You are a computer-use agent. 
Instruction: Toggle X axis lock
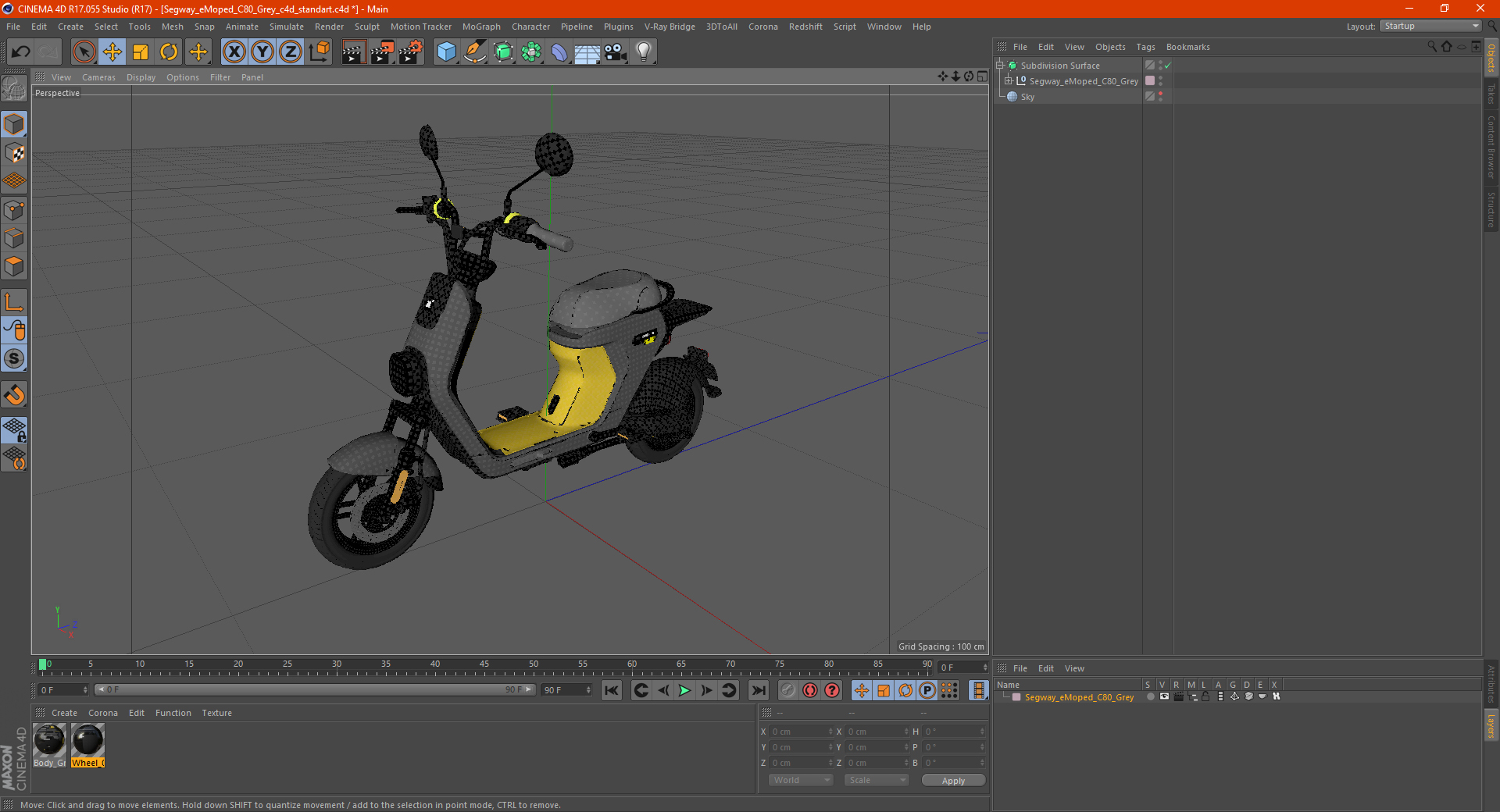coord(234,52)
